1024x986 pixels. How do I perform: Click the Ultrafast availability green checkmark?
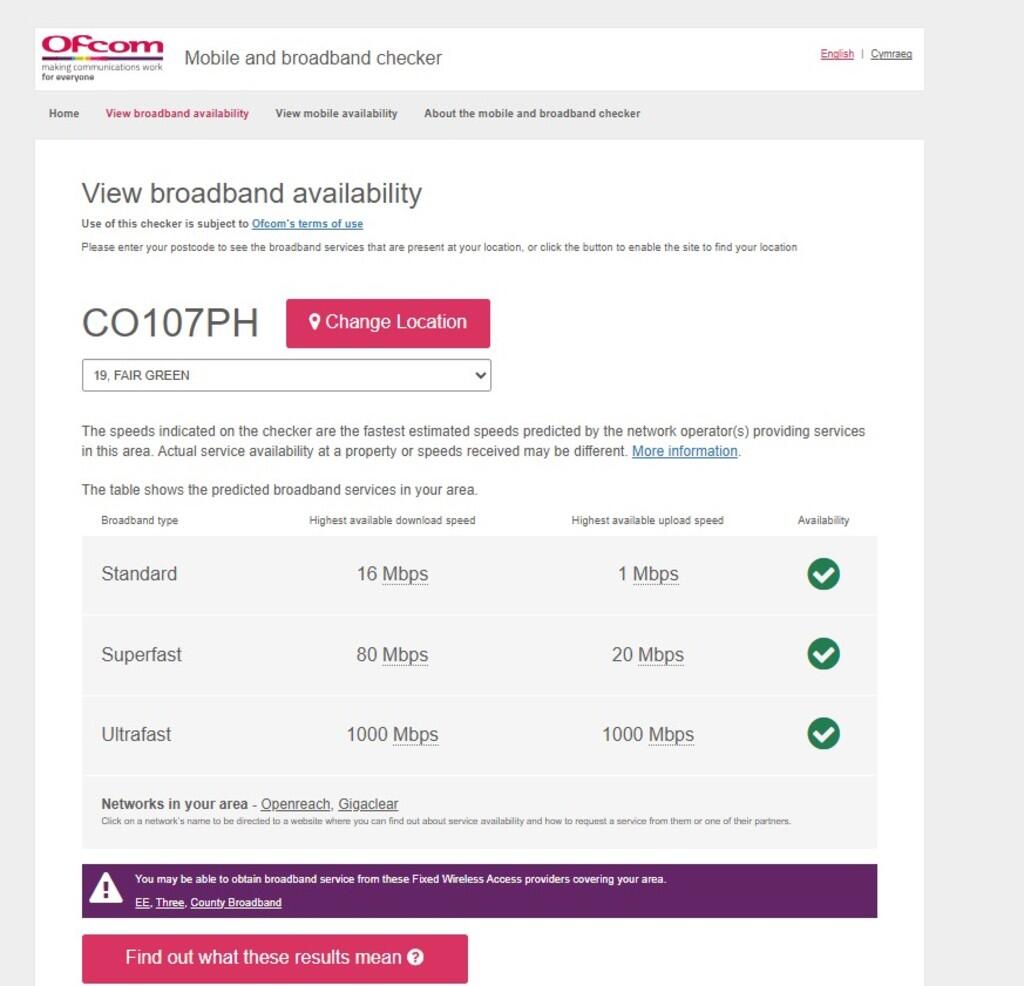pos(823,734)
